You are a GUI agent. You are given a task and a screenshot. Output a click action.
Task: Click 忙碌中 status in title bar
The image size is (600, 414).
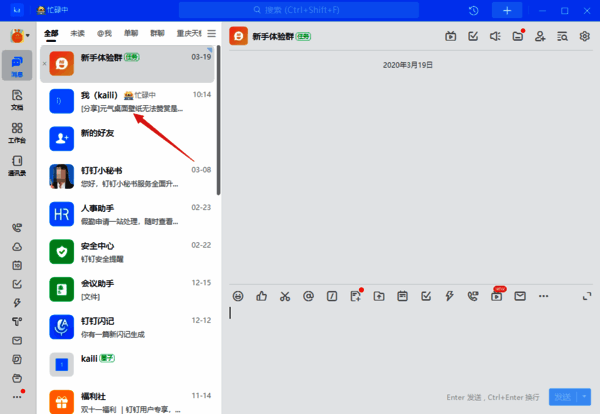52,10
